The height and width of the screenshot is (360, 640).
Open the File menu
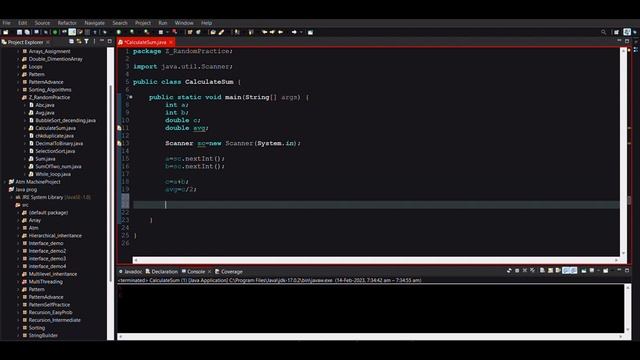click(x=7, y=23)
